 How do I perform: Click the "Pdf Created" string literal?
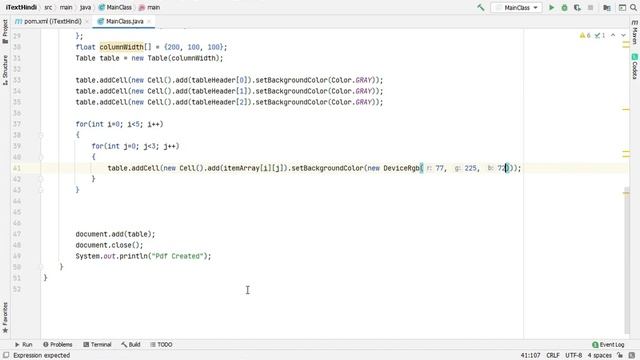point(178,256)
